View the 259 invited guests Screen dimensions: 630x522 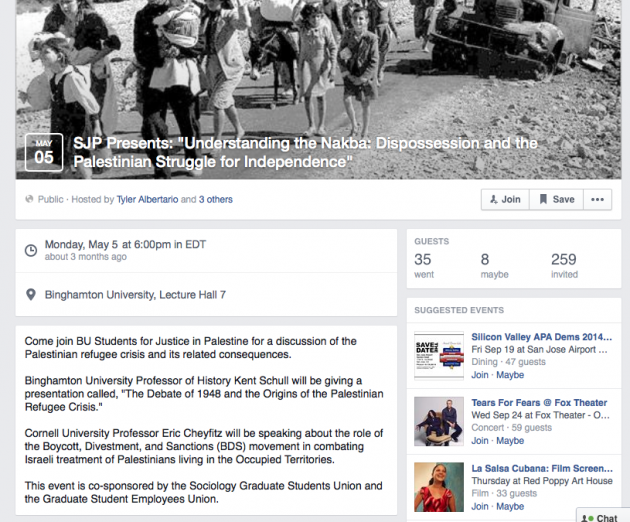564,266
